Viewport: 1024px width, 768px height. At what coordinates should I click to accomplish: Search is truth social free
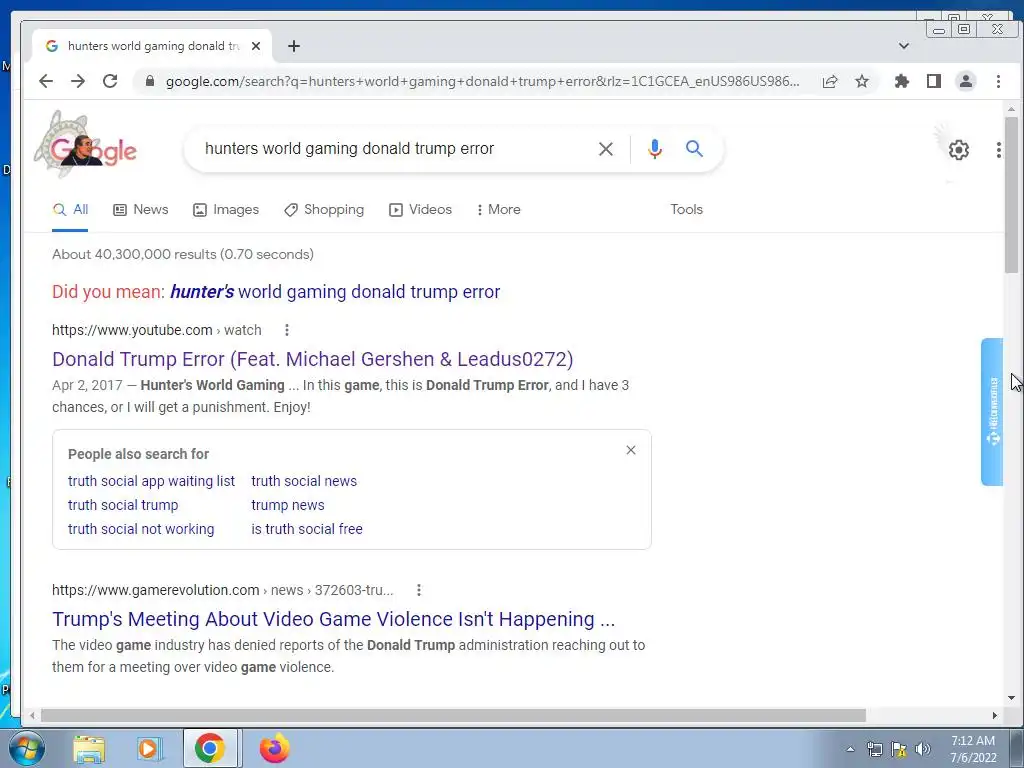coord(307,530)
